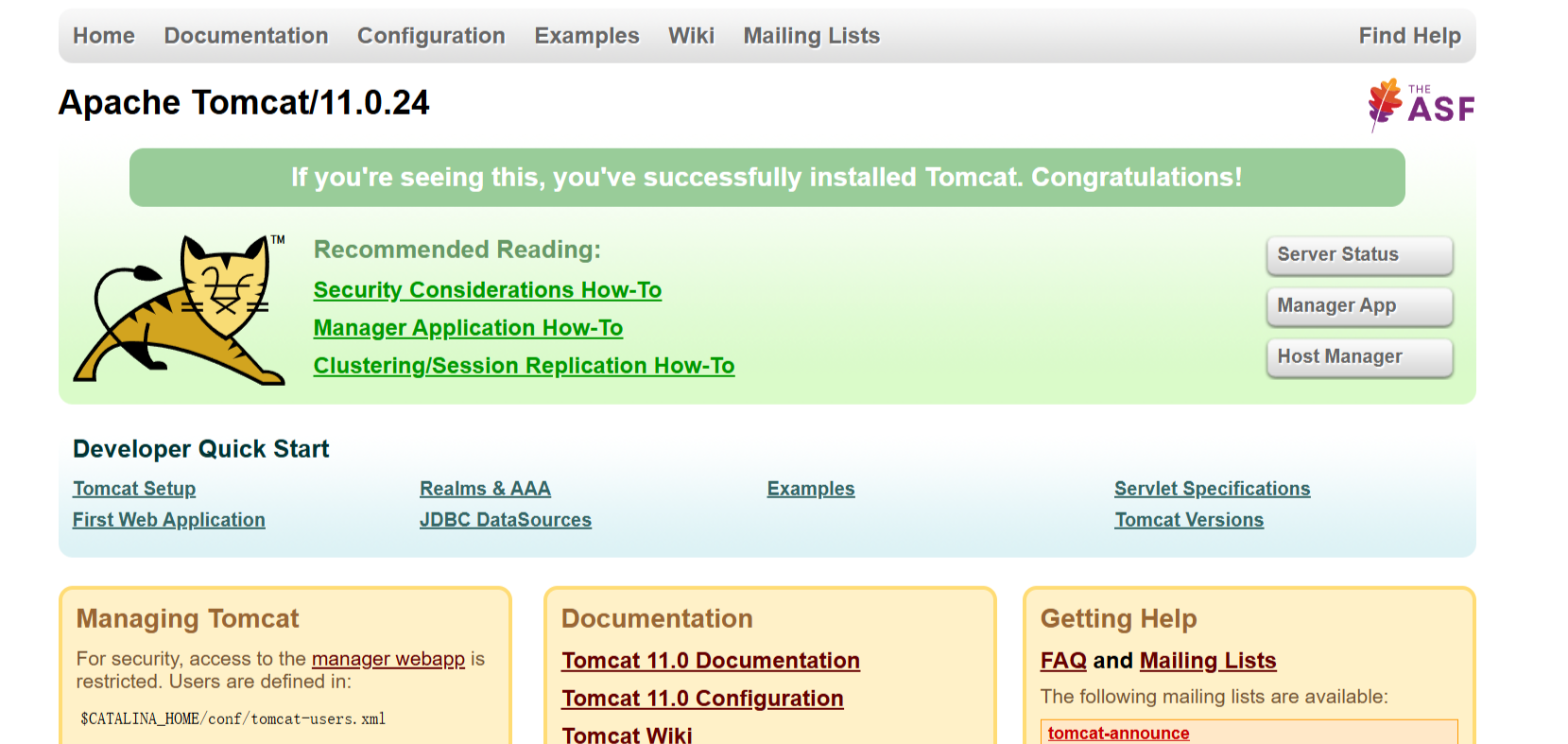Open the Servlet Specifications link
Image resolution: width=1568 pixels, height=744 pixels.
coord(1213,489)
